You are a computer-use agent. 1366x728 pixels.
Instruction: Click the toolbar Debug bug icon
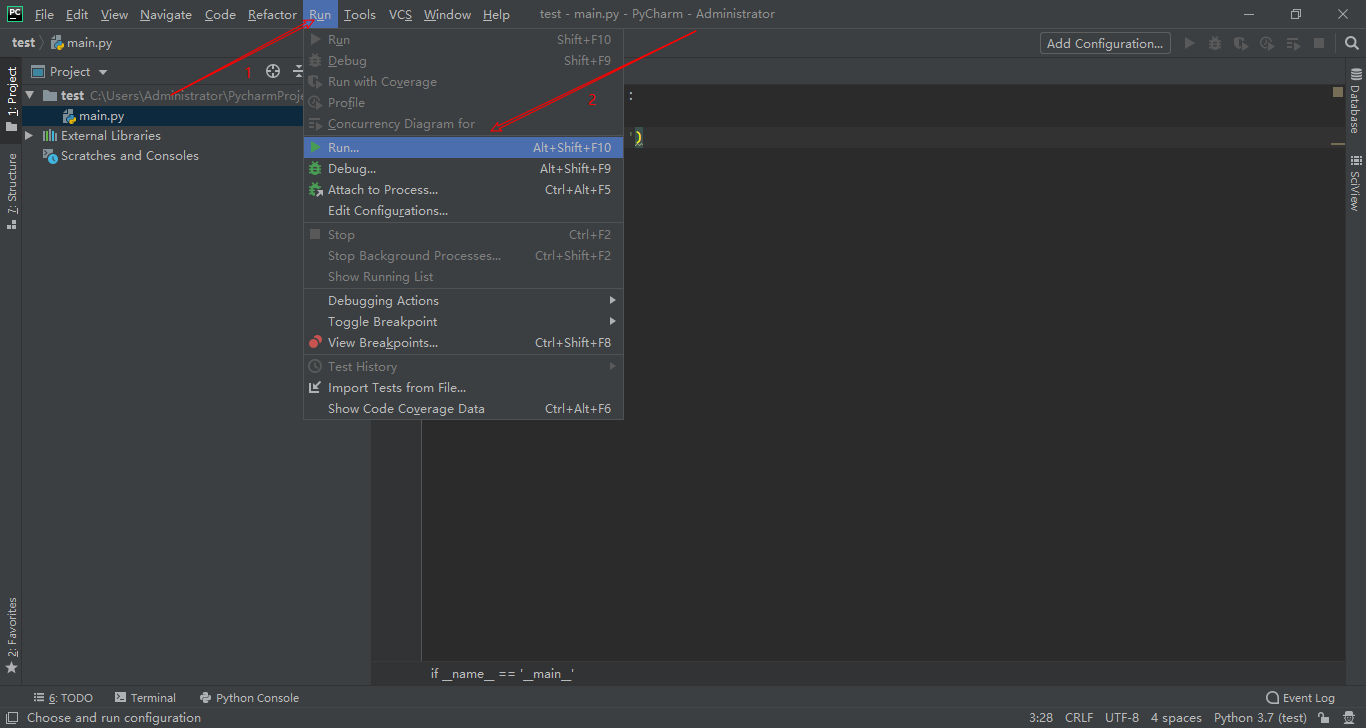(1215, 43)
